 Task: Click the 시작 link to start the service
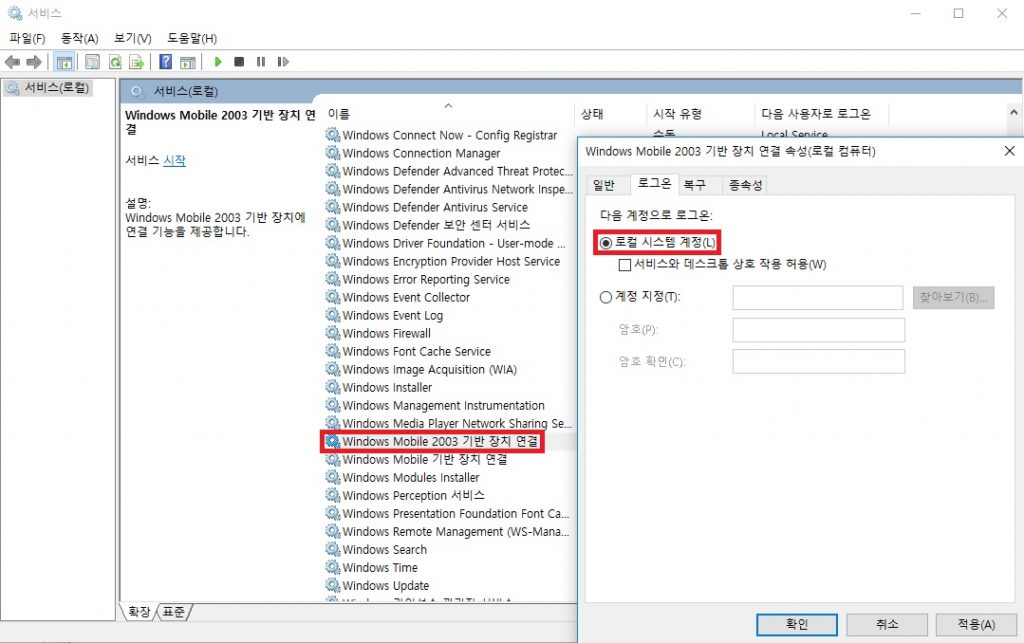tap(174, 160)
